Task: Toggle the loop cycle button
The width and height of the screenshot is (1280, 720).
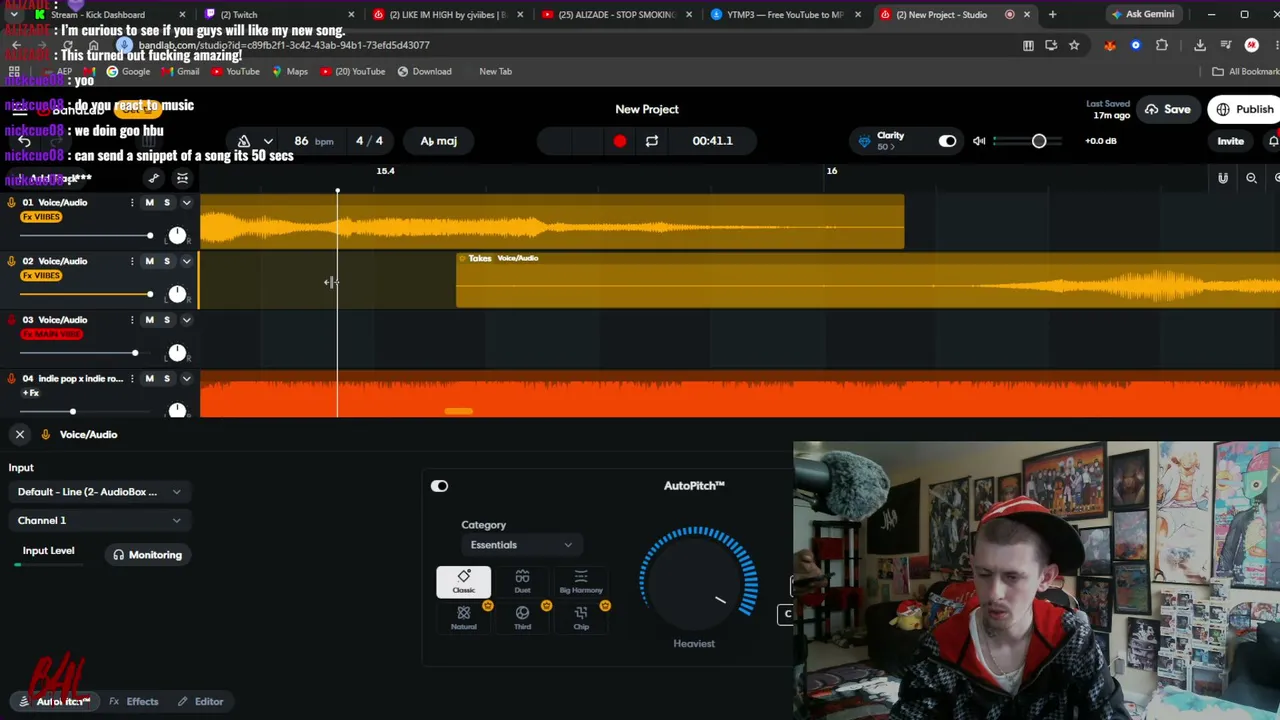Action: (652, 141)
